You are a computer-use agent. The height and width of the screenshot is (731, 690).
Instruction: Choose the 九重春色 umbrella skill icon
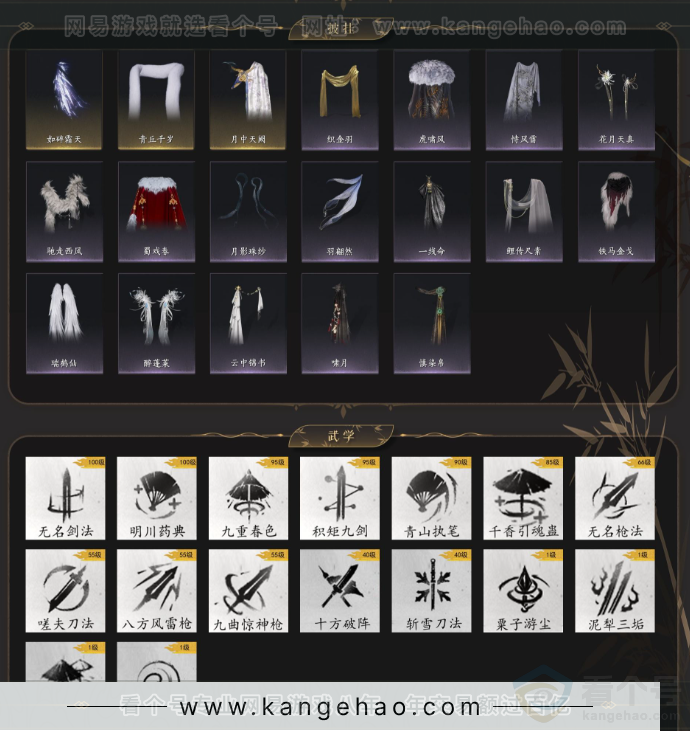tap(248, 498)
